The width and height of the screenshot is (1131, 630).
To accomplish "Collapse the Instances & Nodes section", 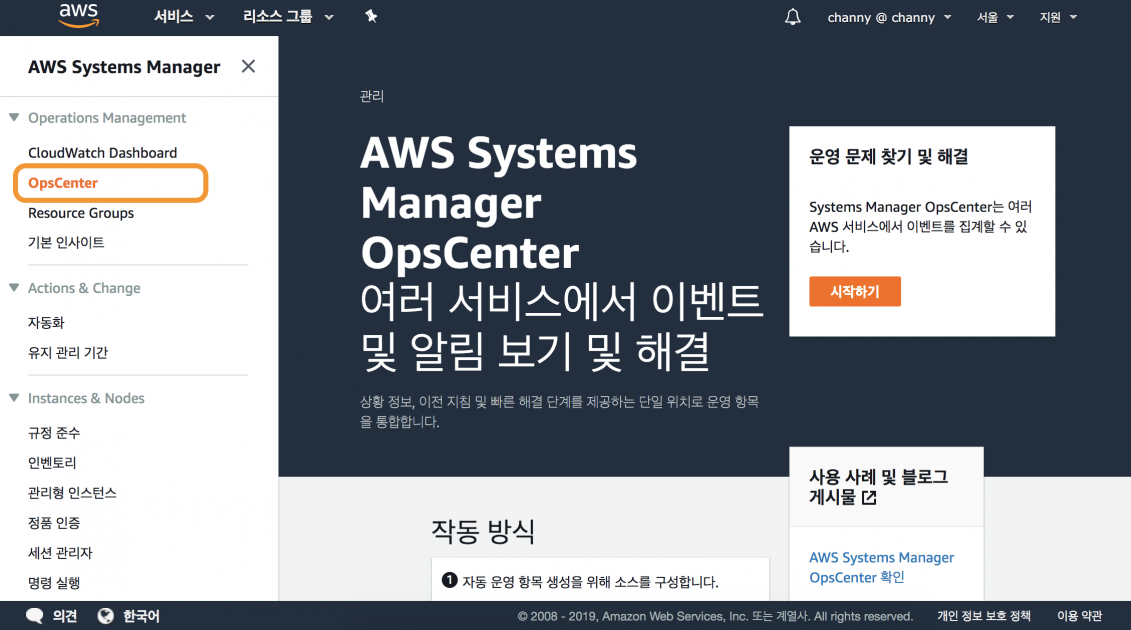I will [x=15, y=398].
